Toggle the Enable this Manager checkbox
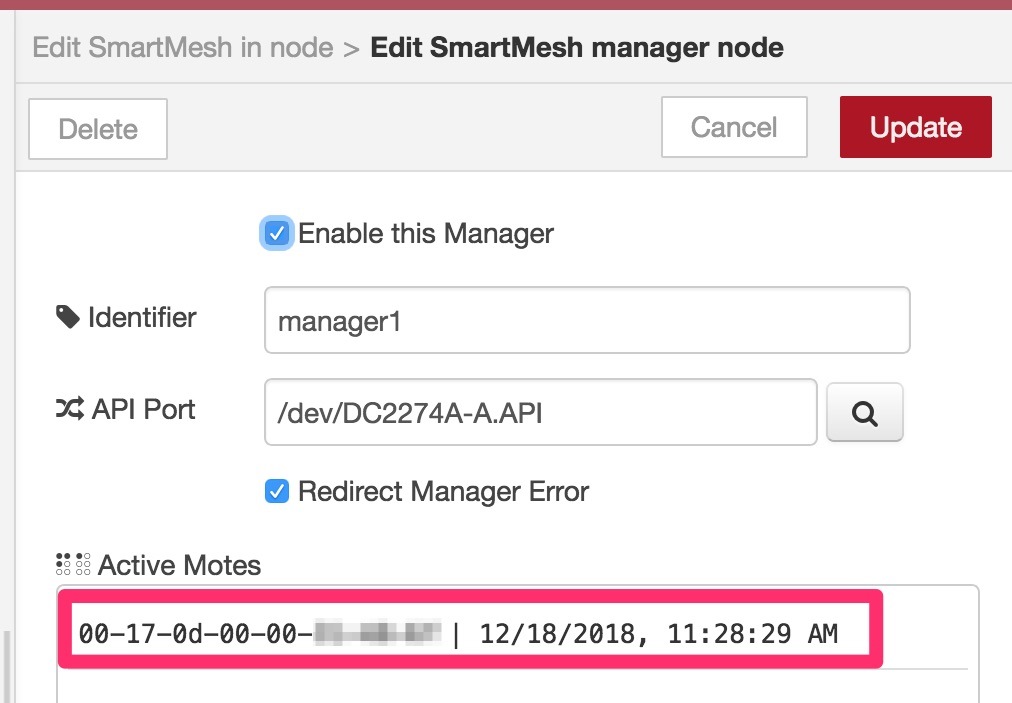Viewport: 1012px width, 703px height. (277, 233)
